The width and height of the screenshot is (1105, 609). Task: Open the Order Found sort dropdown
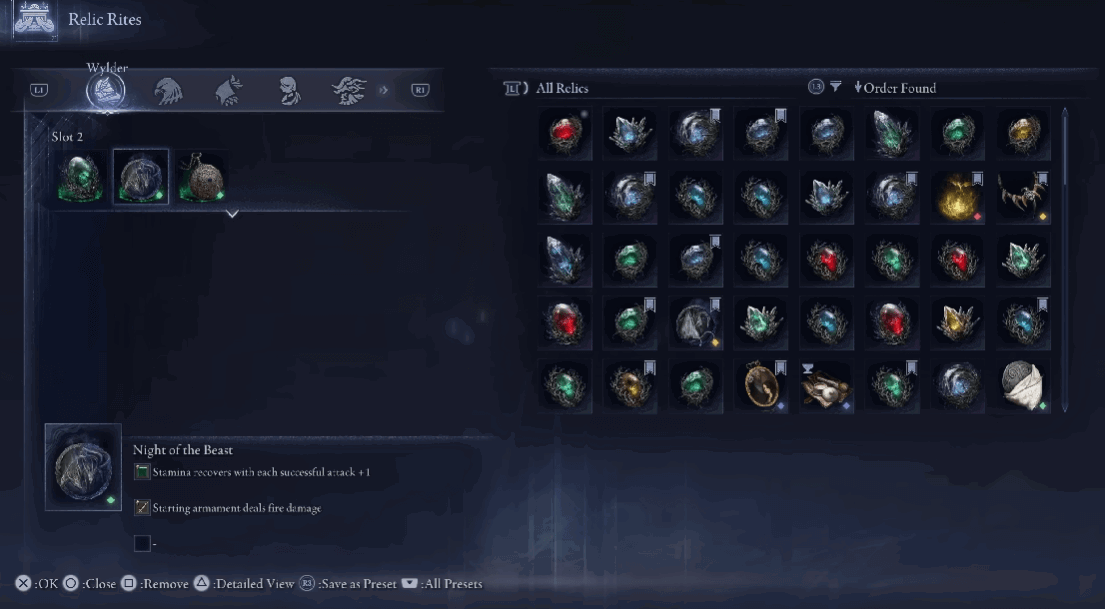tap(895, 88)
